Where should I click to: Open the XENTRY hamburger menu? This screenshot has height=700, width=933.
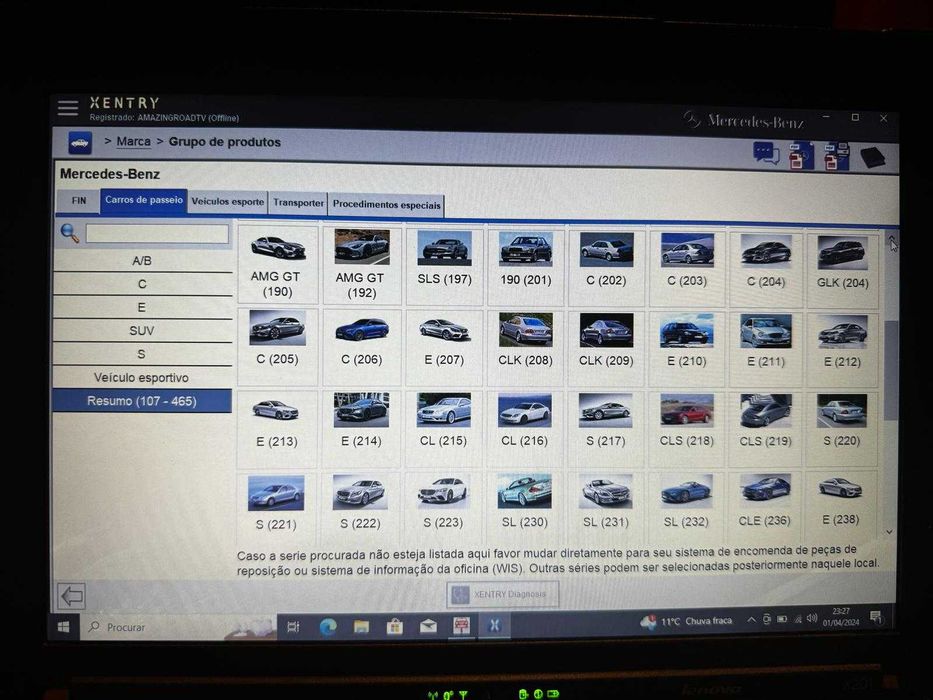tap(68, 108)
